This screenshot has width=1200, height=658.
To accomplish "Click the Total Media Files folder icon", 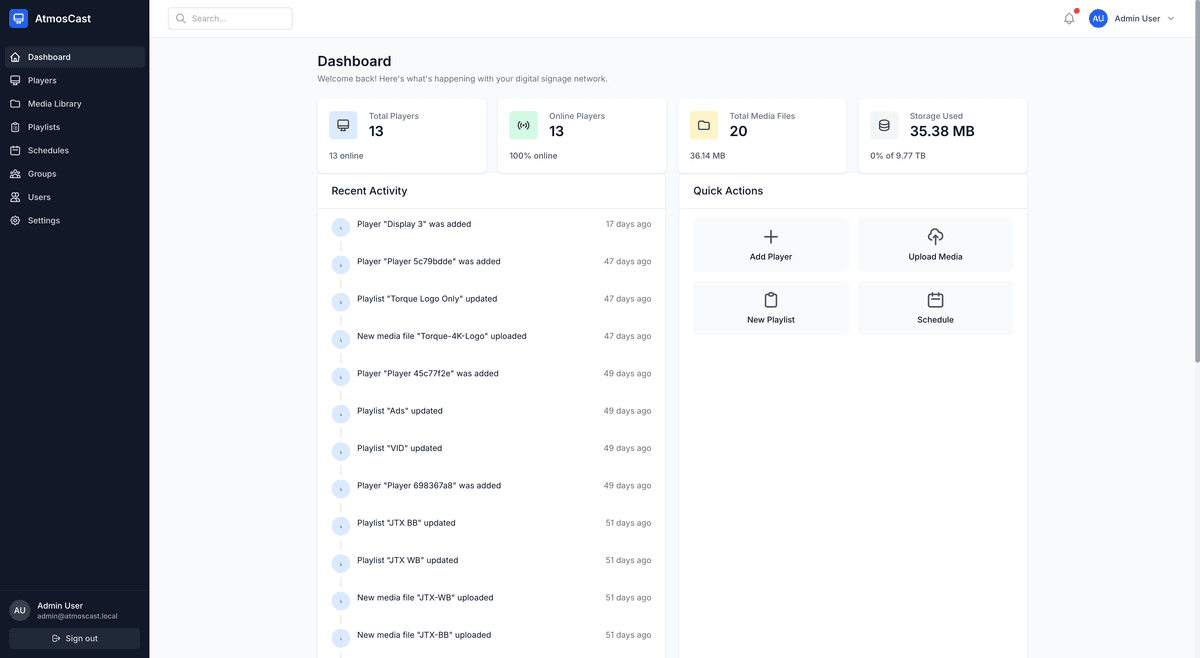I will click(x=703, y=125).
